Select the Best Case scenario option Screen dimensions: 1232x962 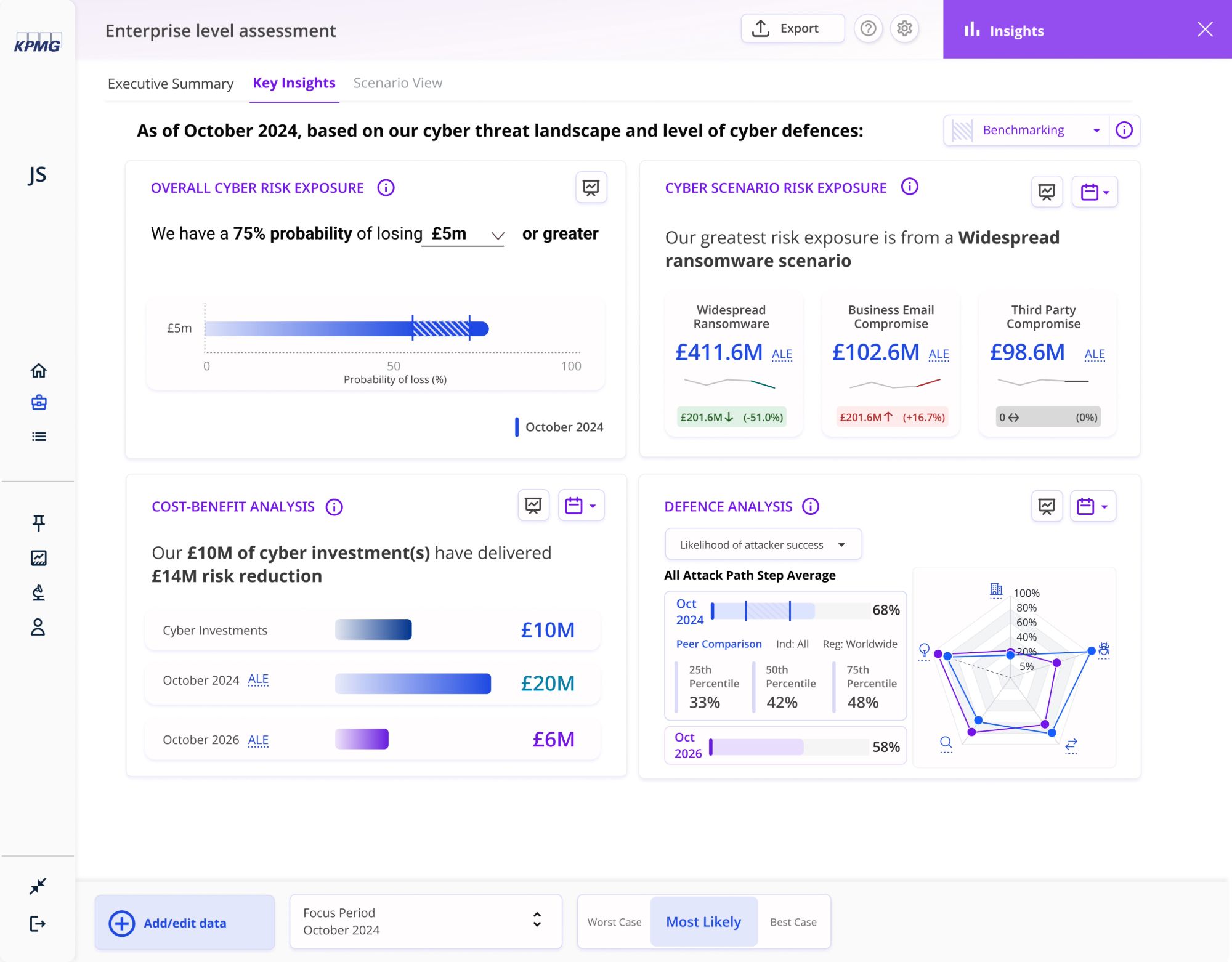[793, 922]
